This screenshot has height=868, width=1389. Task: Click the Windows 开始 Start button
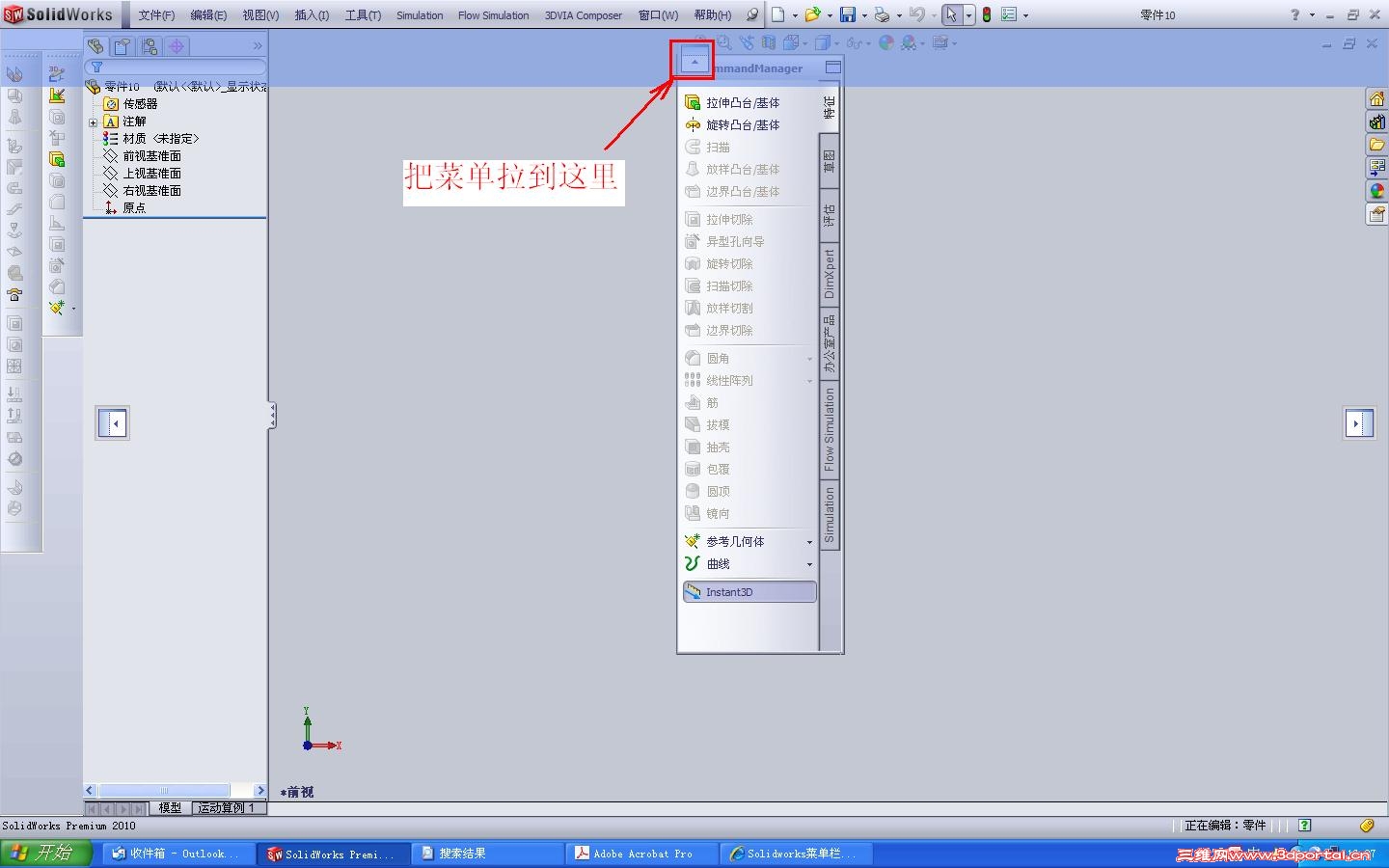tap(46, 853)
